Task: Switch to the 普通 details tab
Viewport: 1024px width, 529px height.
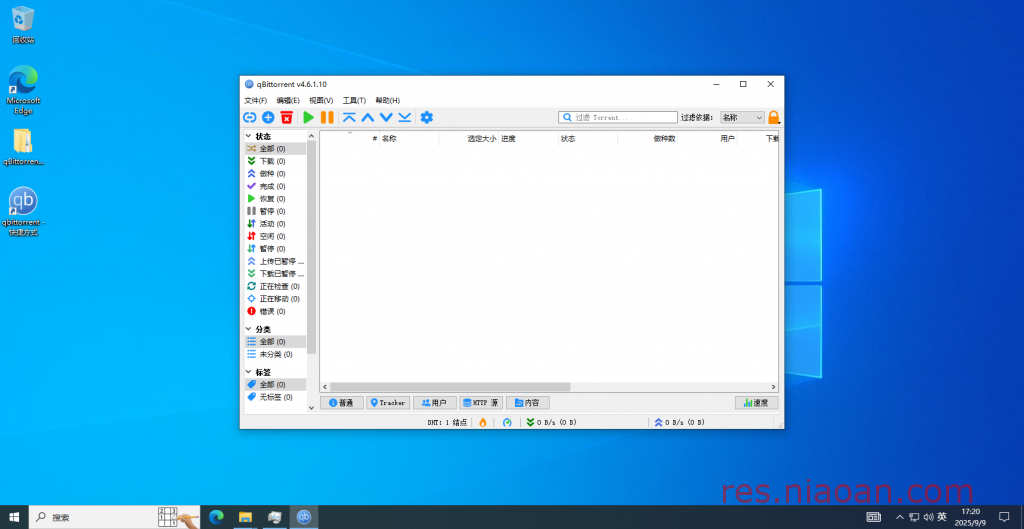Action: pos(342,403)
